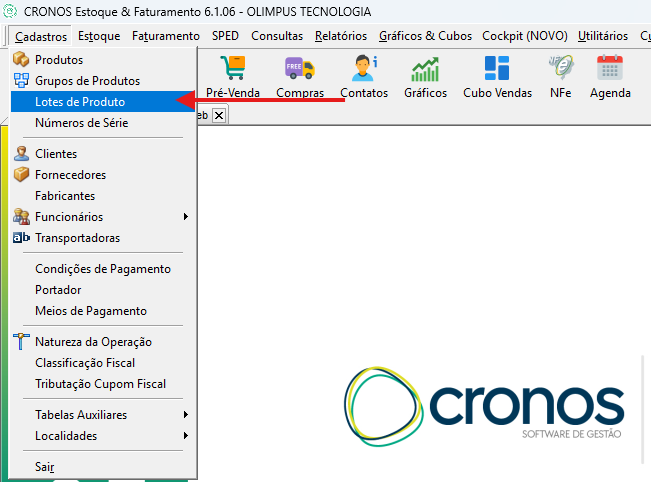Click the Cubo Vendas toolbar label
The width and height of the screenshot is (651, 482).
click(497, 93)
